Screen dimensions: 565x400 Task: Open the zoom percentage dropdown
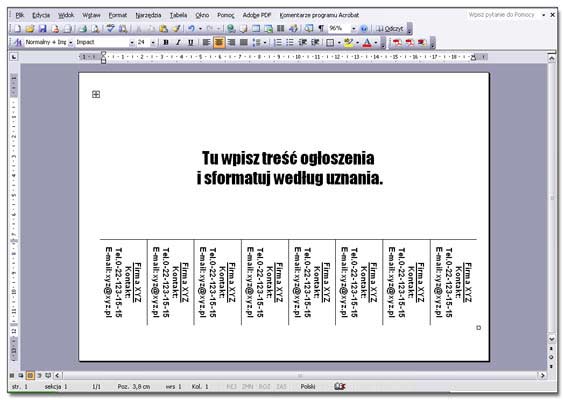(353, 28)
